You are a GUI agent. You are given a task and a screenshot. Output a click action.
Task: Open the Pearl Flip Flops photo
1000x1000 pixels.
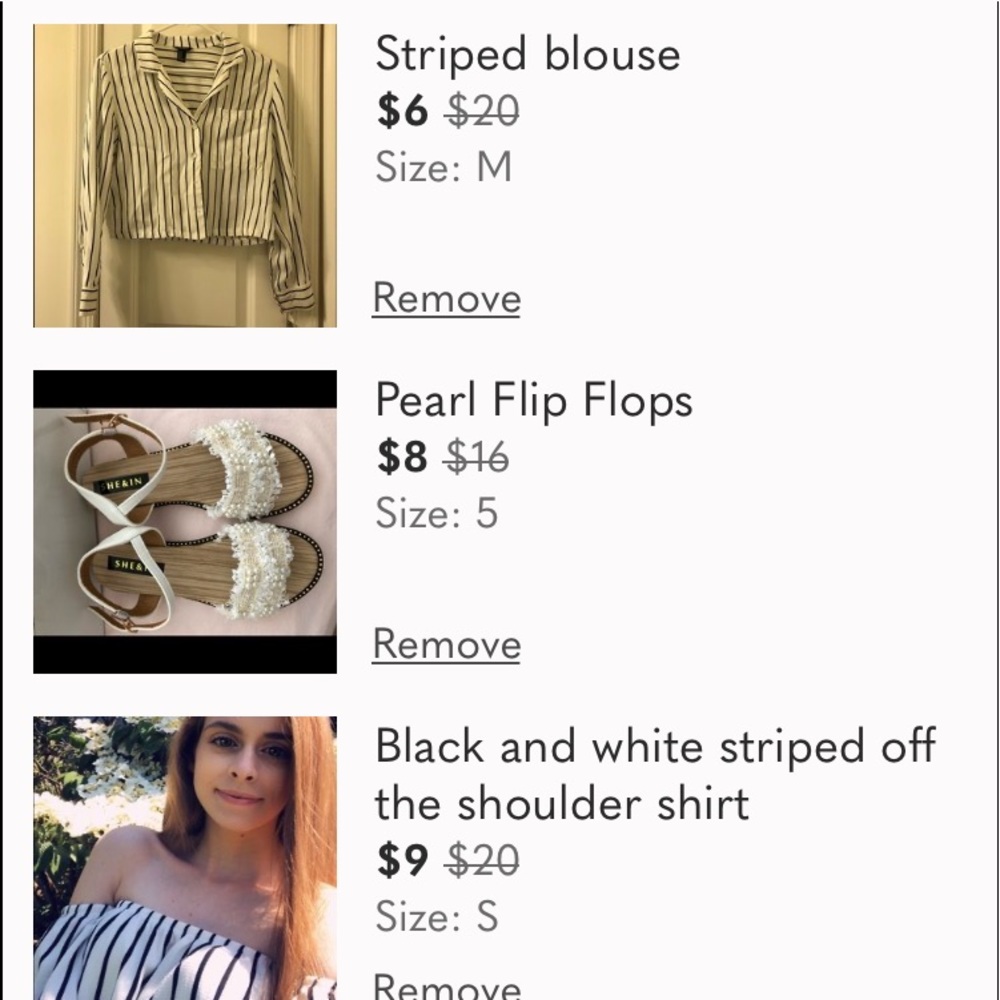pyautogui.click(x=185, y=521)
